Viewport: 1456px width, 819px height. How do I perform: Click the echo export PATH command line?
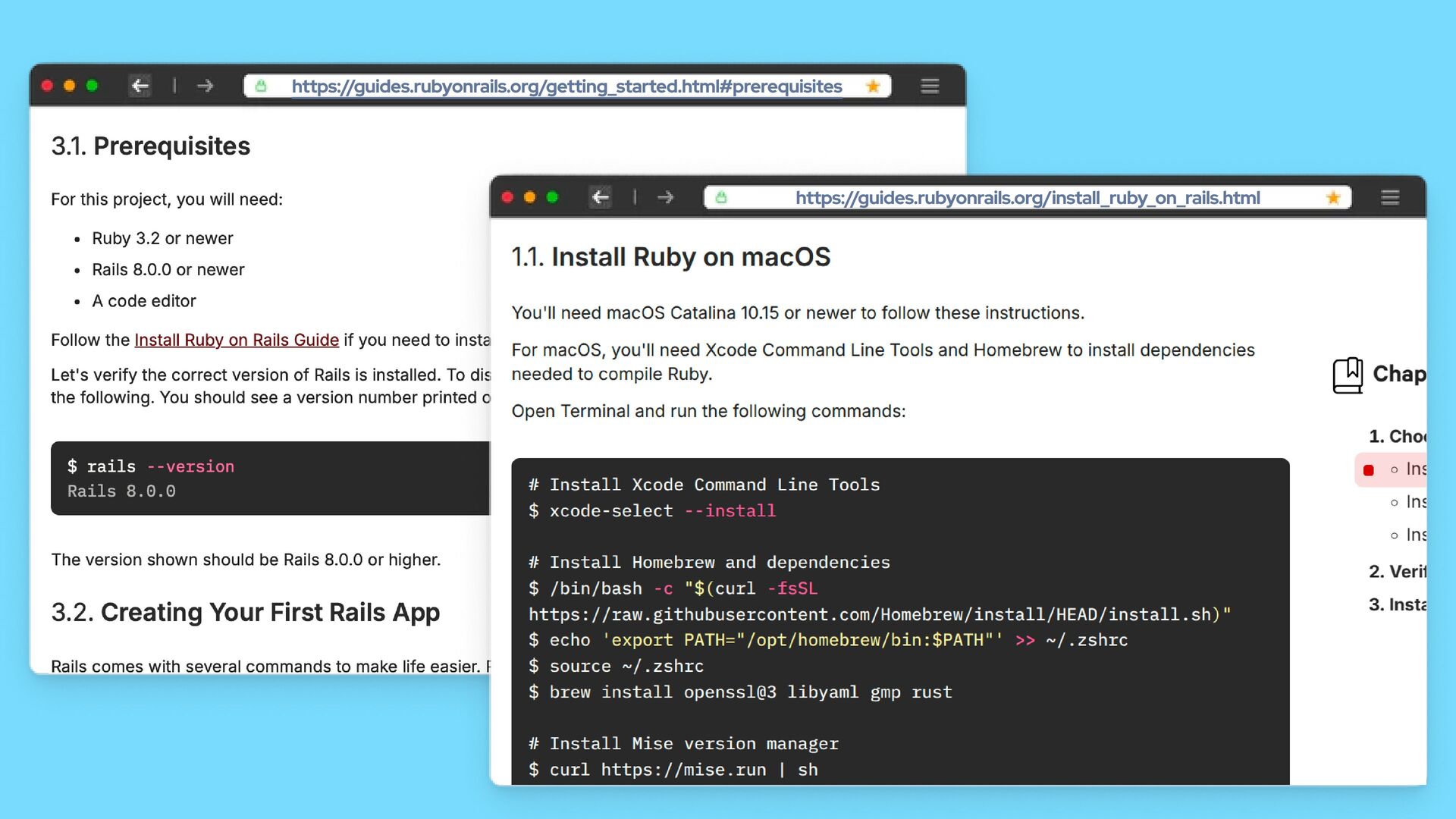(x=828, y=640)
